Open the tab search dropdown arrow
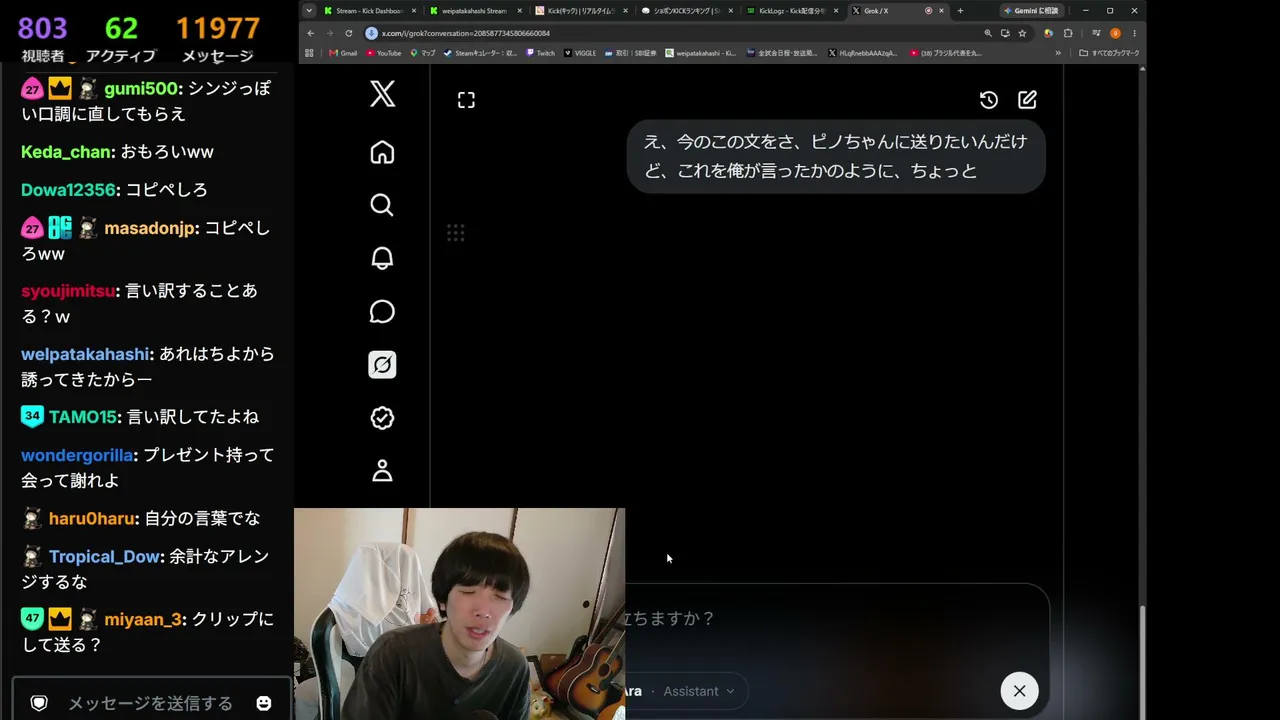The width and height of the screenshot is (1280, 720). 308,11
